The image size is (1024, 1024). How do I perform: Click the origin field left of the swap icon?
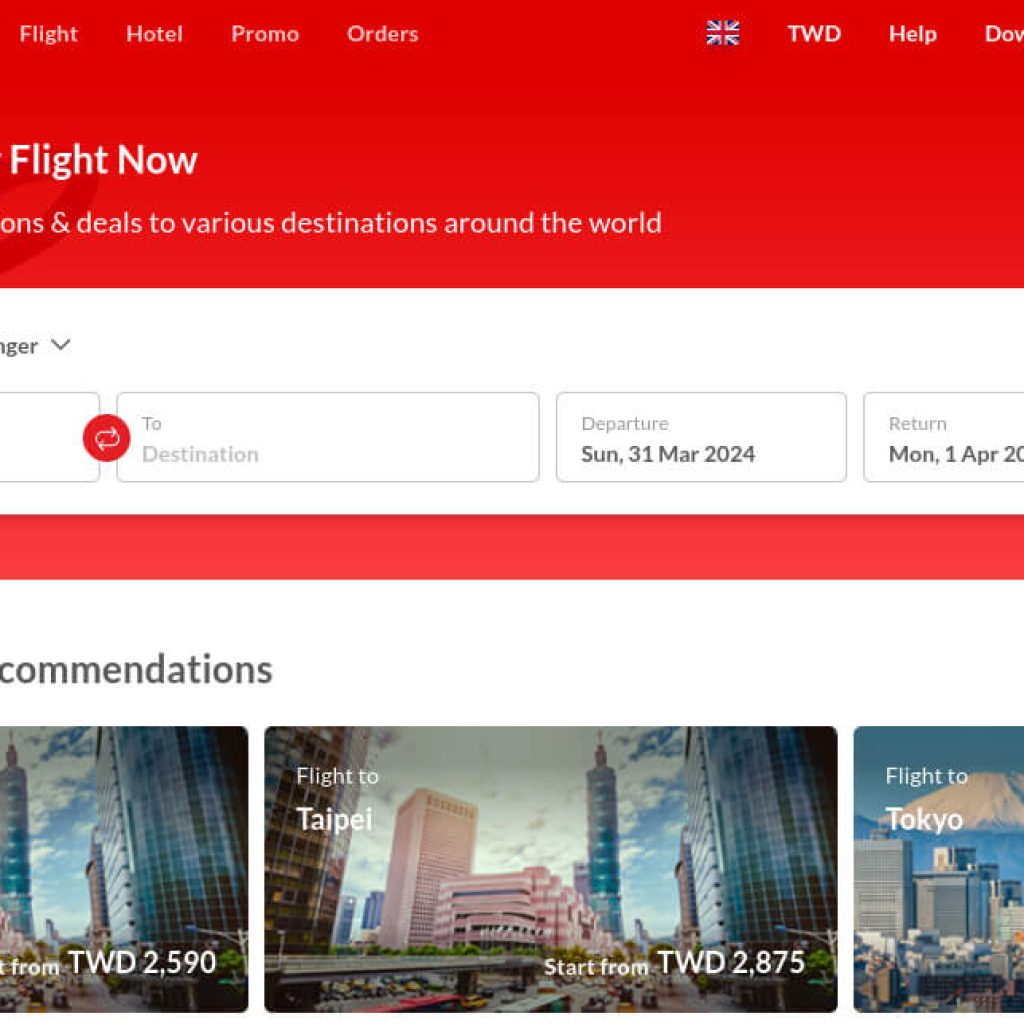tap(45, 438)
